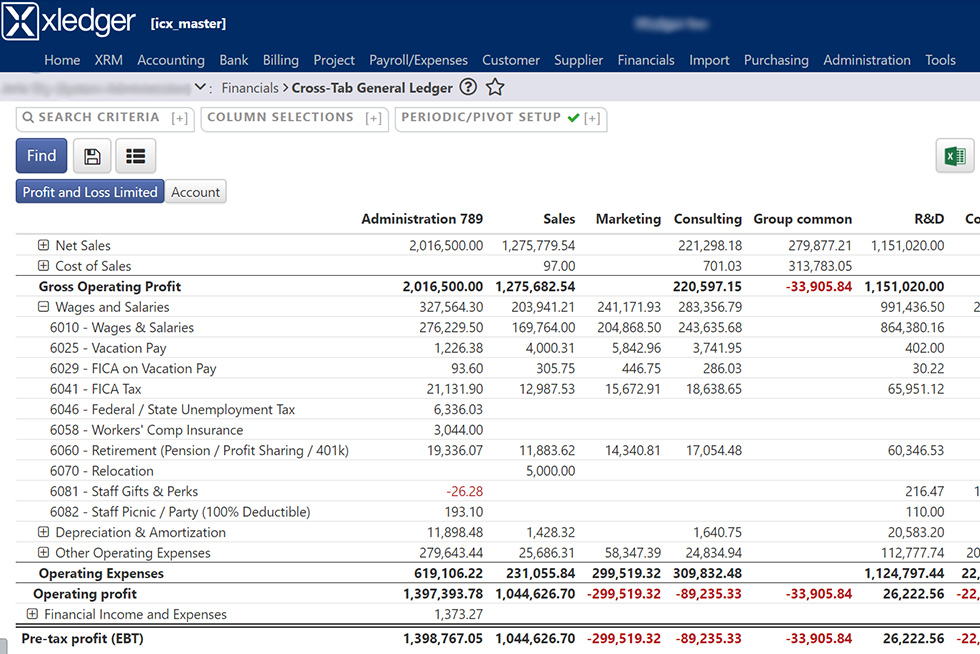Open the Purchasing menu

776,60
